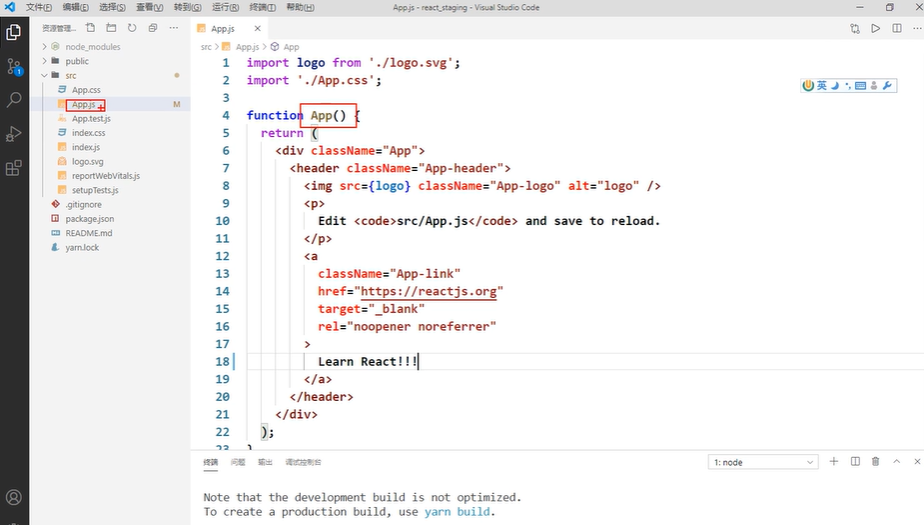Open the Explorer view in activity bar
Screen dimensions: 924x525
14,32
